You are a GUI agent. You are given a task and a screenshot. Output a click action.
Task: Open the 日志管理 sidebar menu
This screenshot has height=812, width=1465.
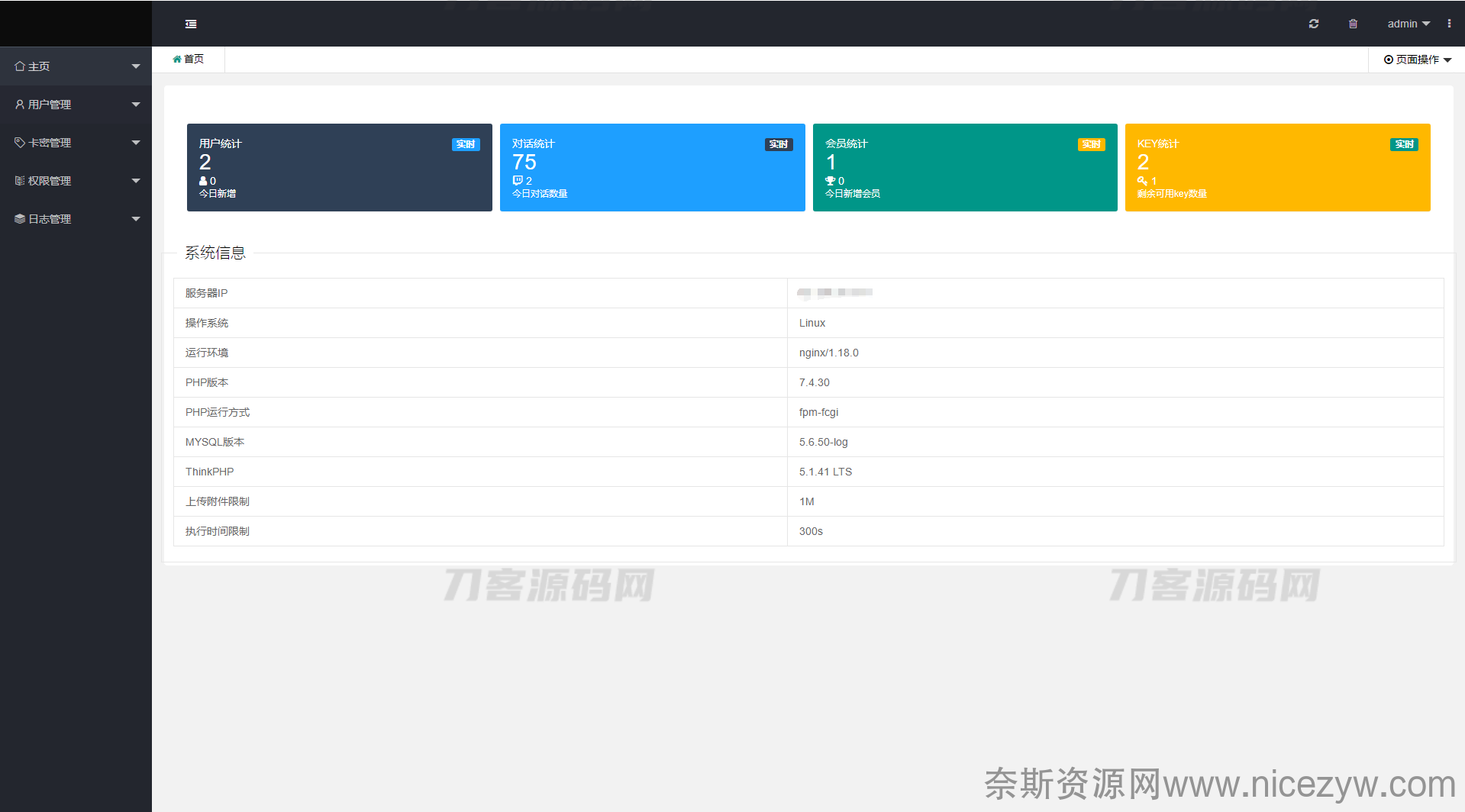pos(76,219)
